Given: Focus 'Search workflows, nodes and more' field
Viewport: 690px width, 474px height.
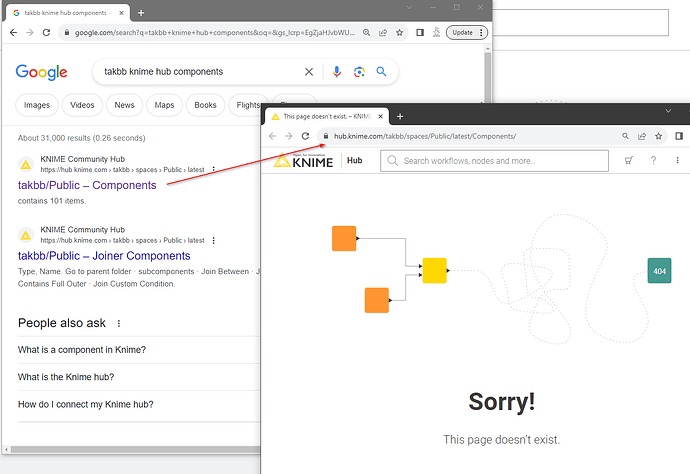Looking at the screenshot, I should pos(494,161).
